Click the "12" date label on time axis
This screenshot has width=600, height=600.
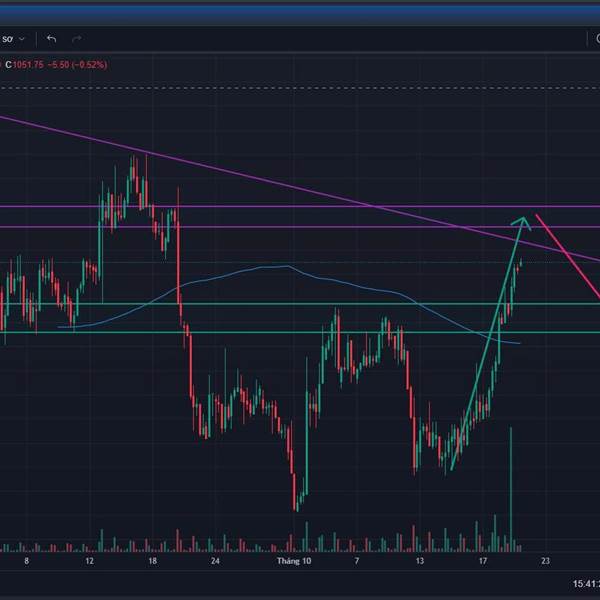coord(89,561)
